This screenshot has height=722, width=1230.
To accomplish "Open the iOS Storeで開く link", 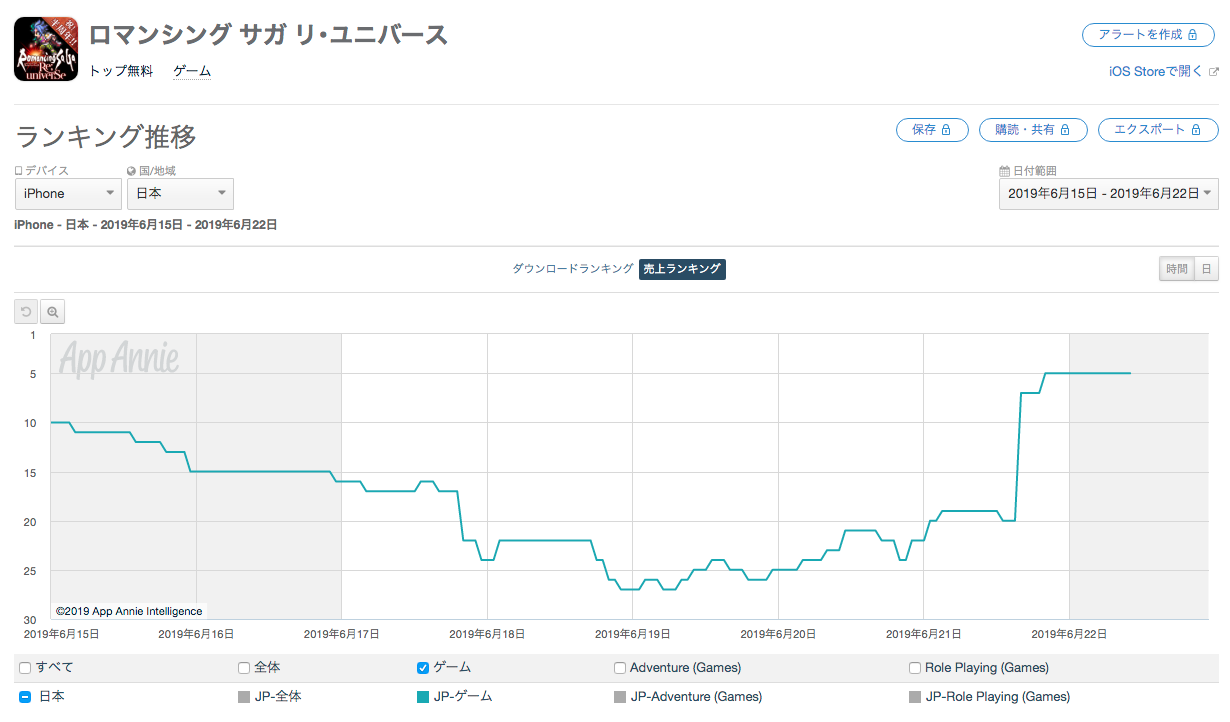I will 1157,72.
